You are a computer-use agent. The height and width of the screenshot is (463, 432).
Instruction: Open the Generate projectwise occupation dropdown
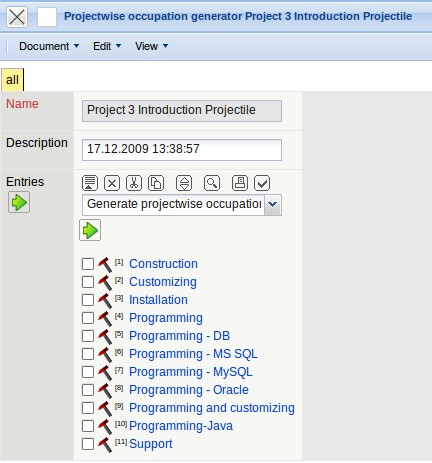click(x=182, y=205)
